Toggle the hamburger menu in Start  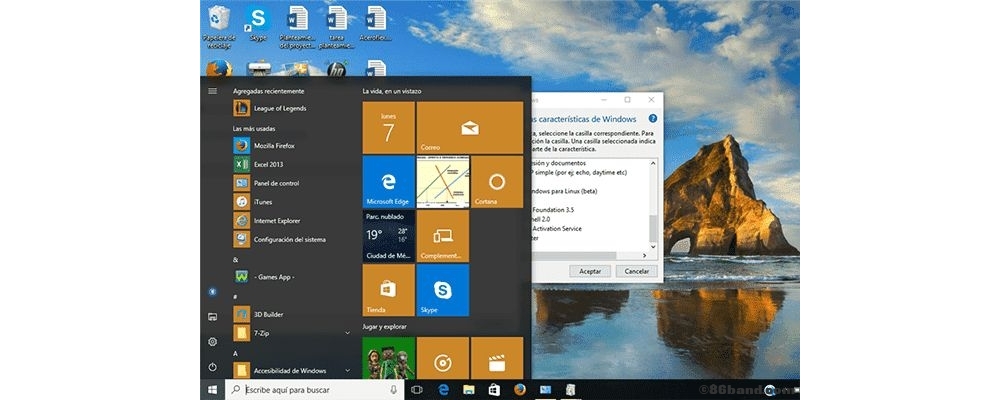[212, 91]
